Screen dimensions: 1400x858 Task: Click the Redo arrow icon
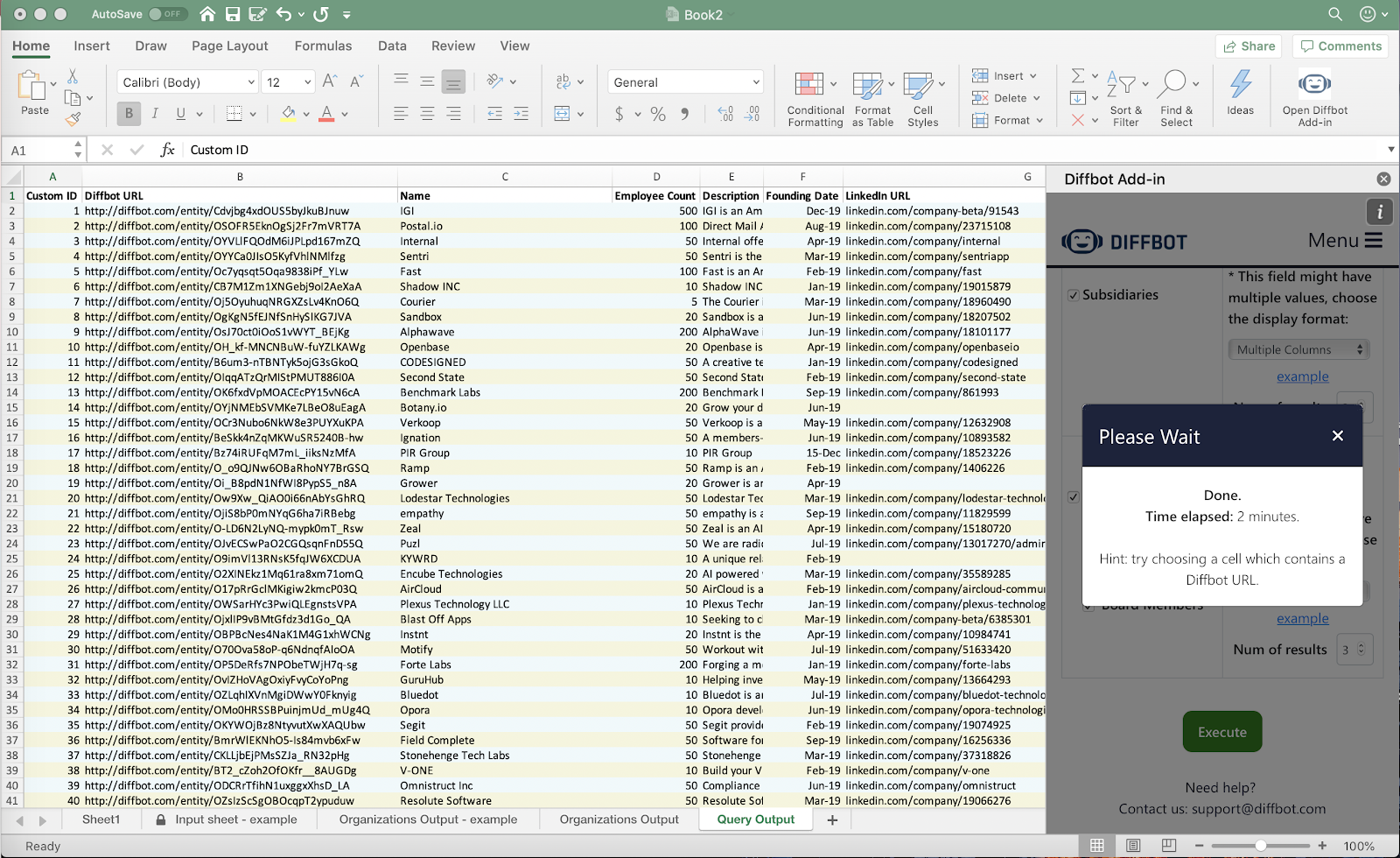321,14
